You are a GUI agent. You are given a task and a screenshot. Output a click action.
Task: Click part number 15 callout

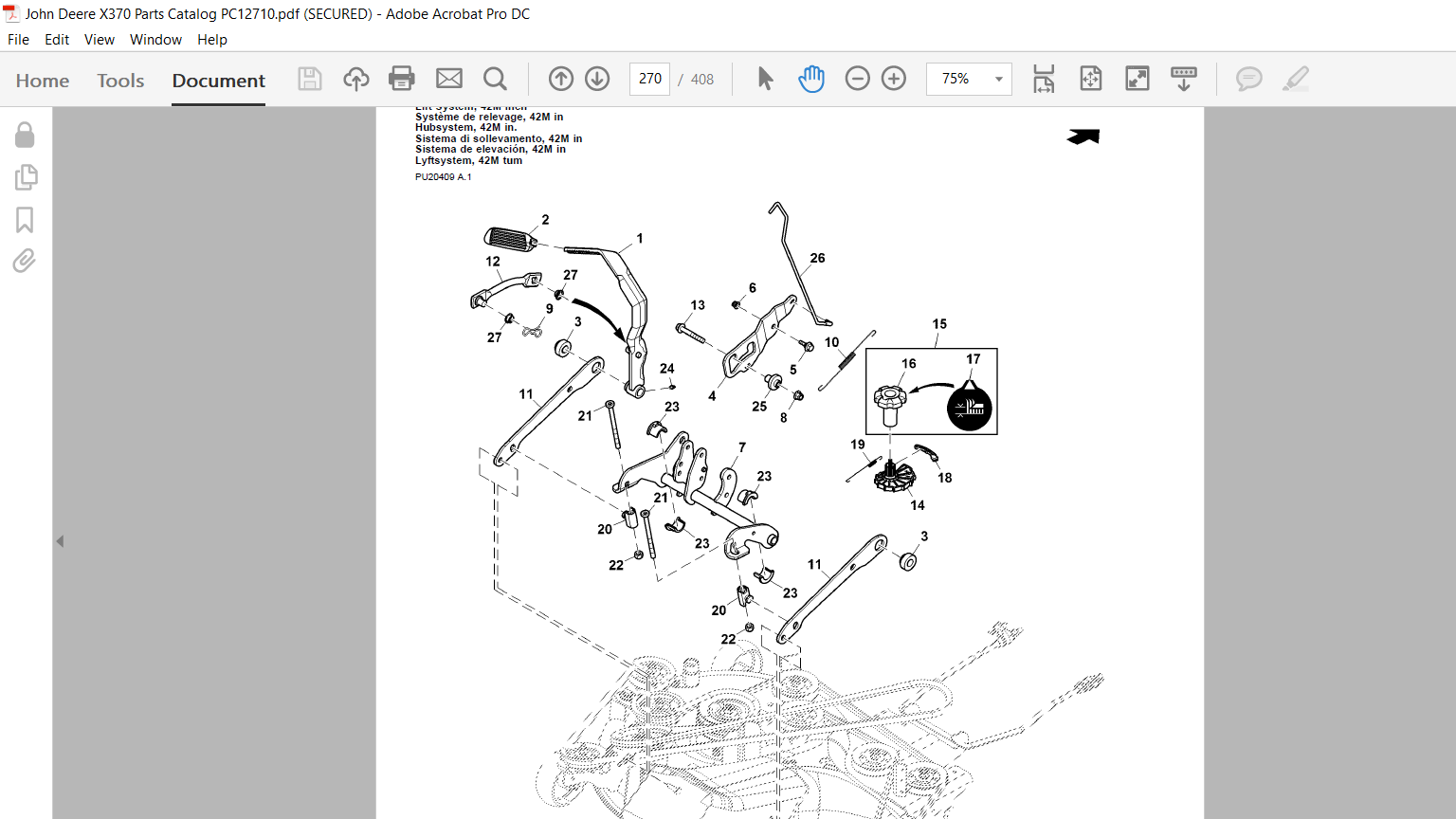[939, 324]
